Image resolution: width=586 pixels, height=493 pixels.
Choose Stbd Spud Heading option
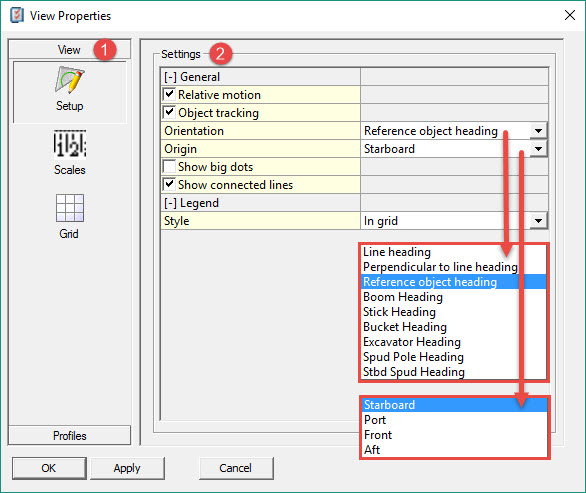(x=453, y=372)
